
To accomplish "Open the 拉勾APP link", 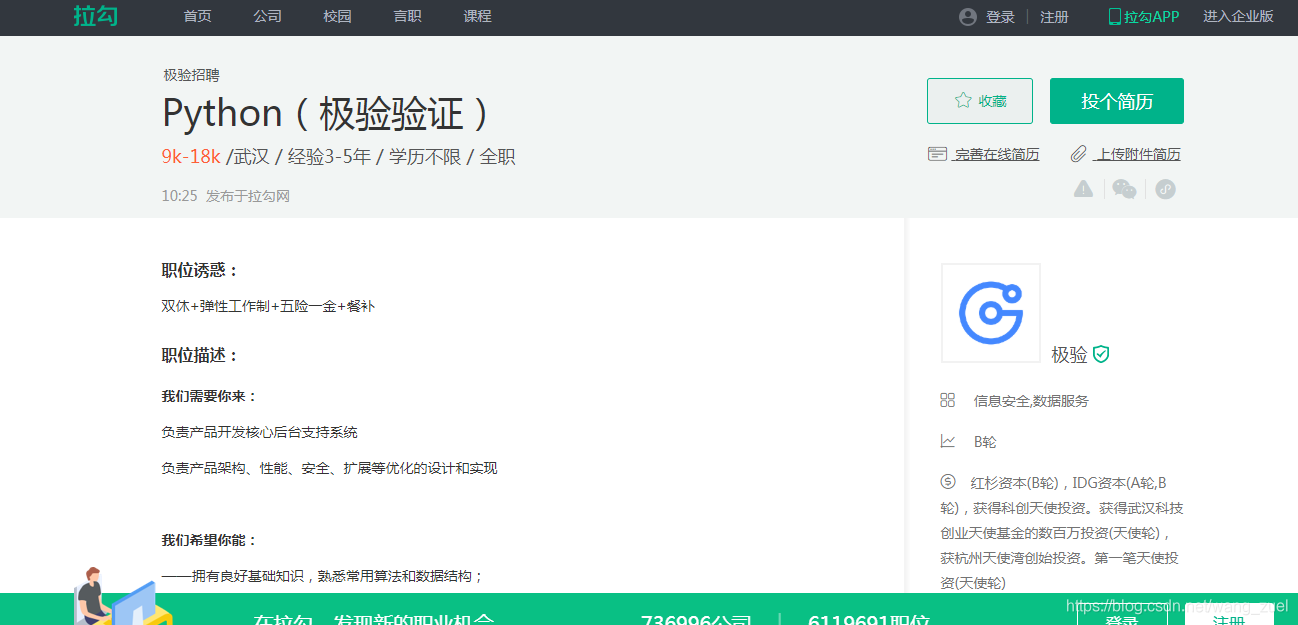I will [x=1152, y=17].
